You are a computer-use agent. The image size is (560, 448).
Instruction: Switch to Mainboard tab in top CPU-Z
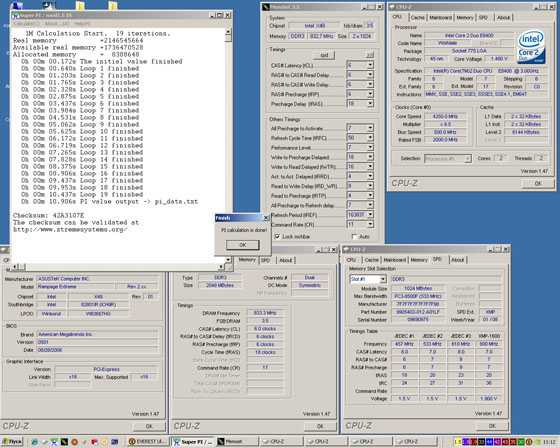pos(440,18)
